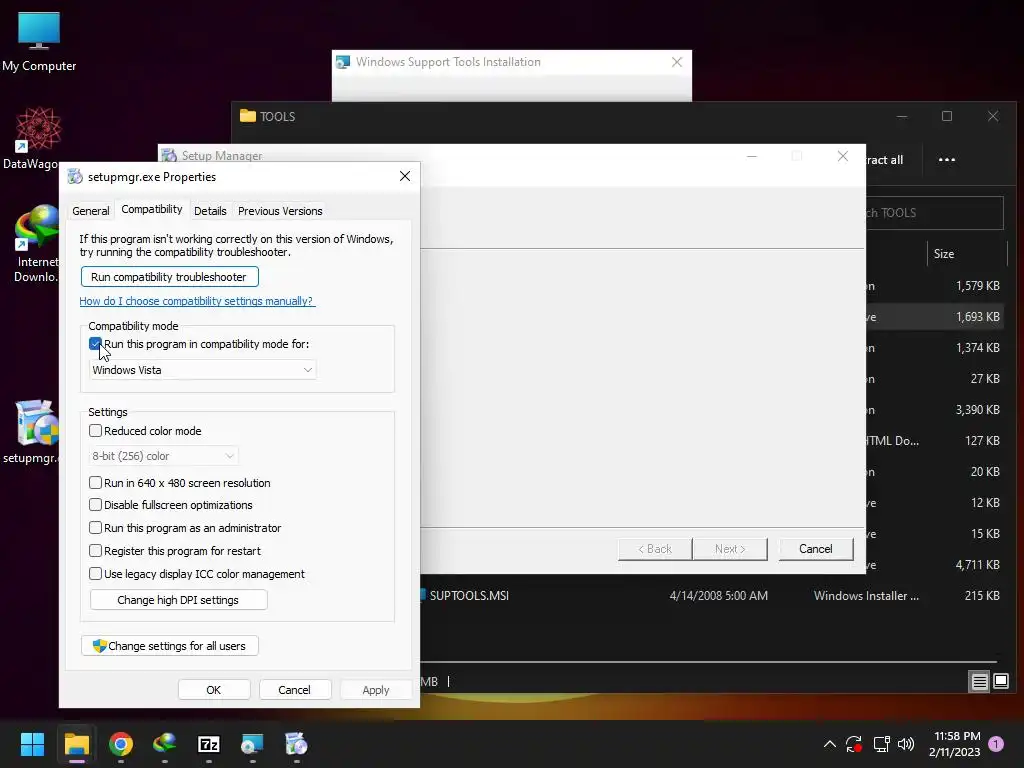Open notification center badge
The image size is (1024, 768).
[996, 743]
